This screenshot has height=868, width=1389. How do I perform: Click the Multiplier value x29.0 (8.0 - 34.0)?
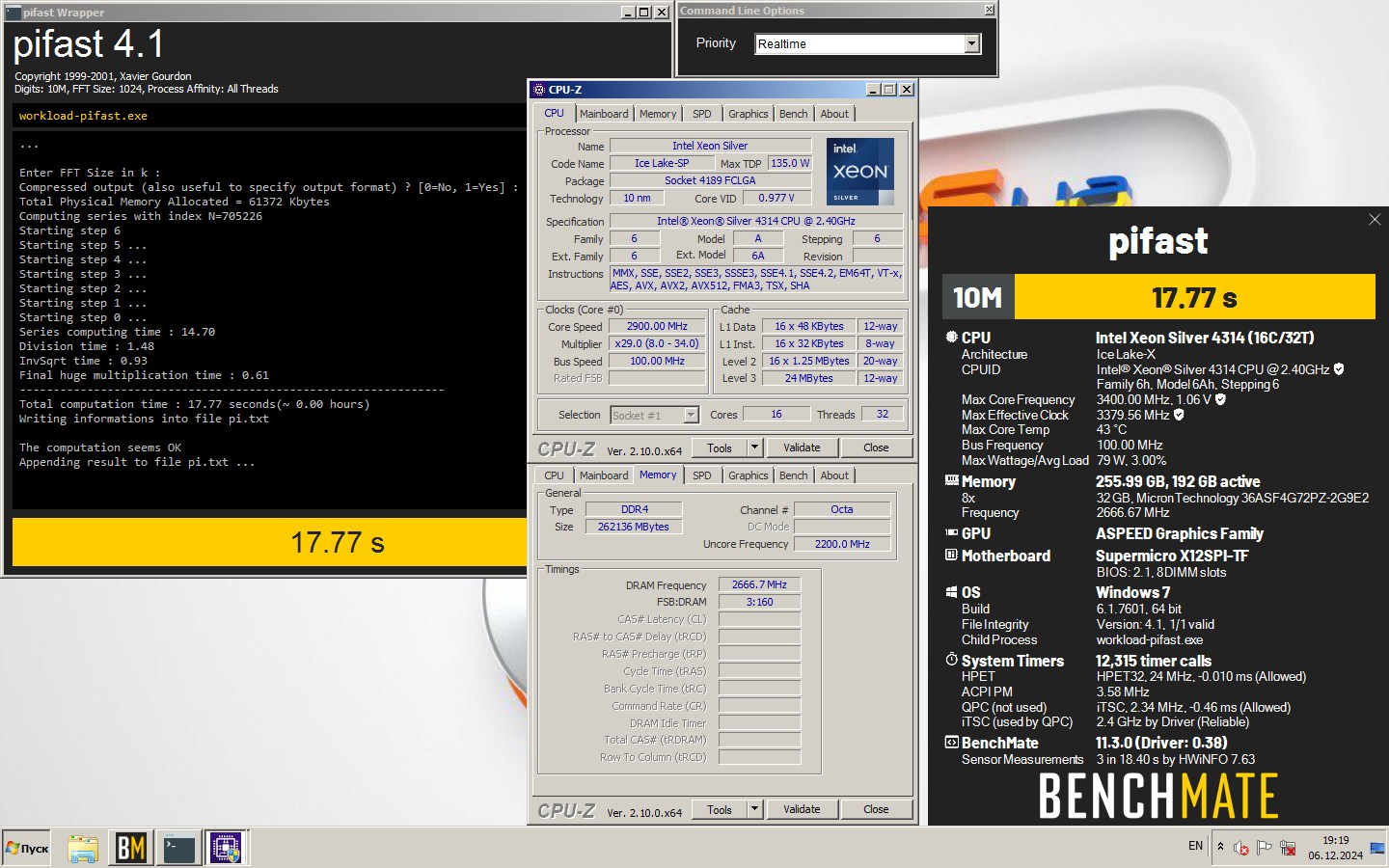coord(657,343)
